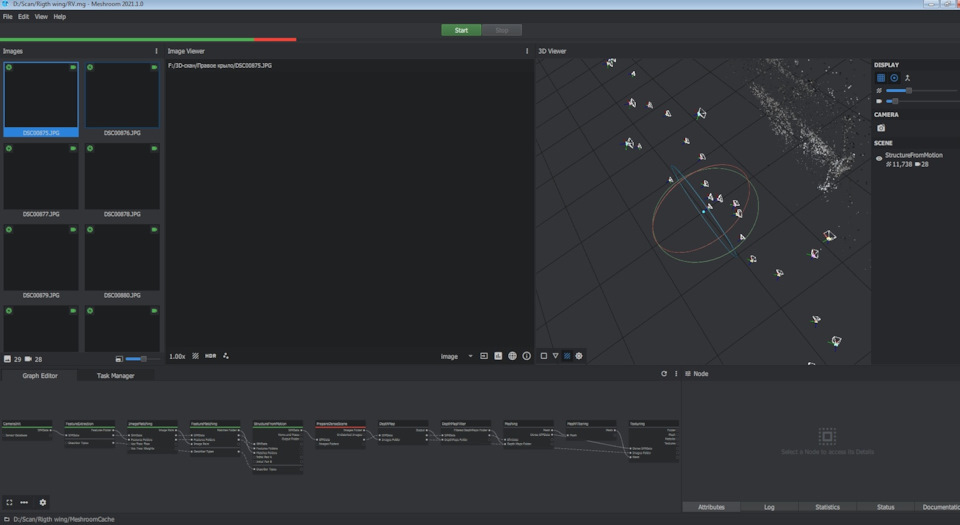Viewport: 960px width, 525px height.
Task: Toggle the lens distortion dots icon
Action: coord(226,356)
